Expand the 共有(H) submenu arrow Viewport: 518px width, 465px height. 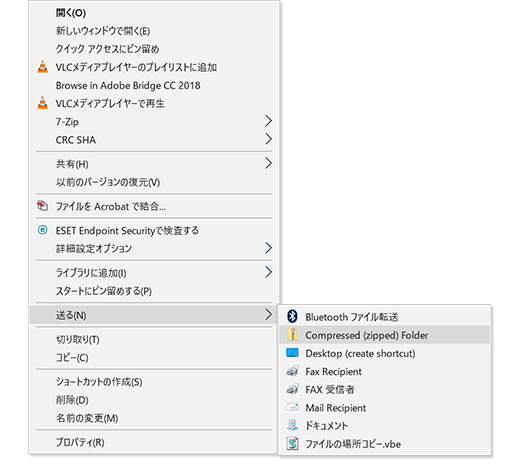(x=268, y=163)
